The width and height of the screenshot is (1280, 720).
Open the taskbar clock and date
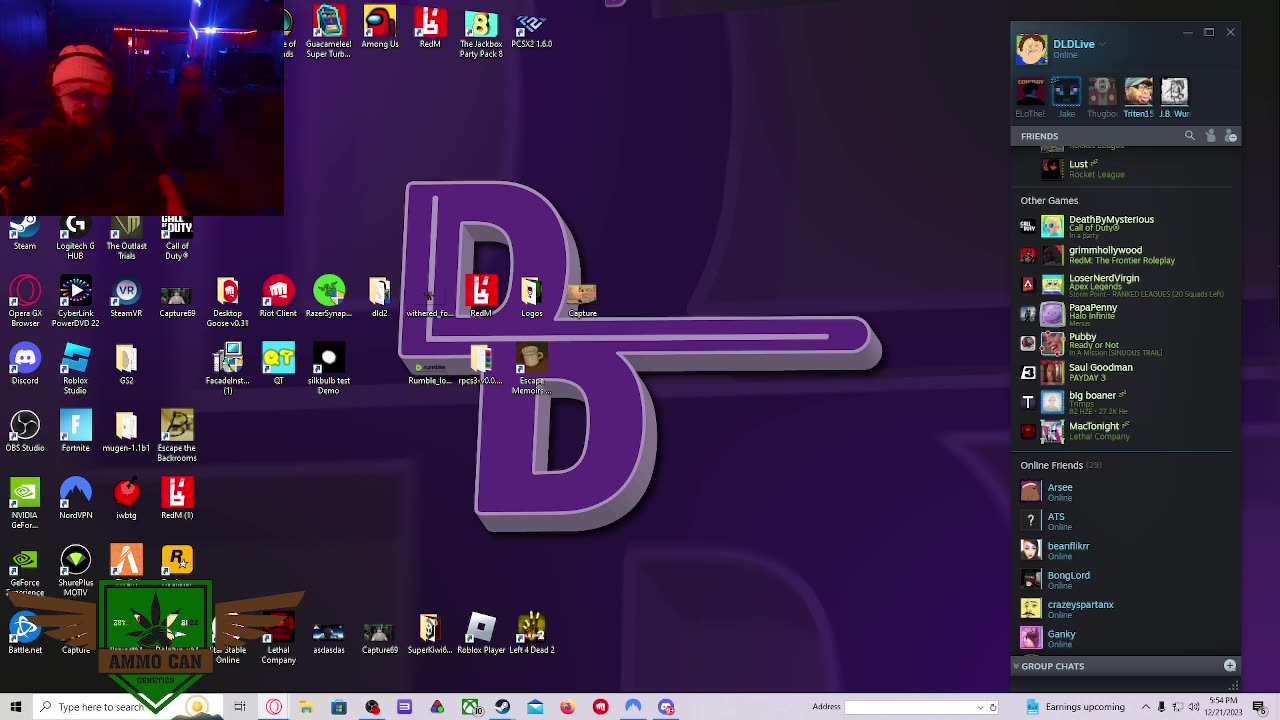[1223, 707]
